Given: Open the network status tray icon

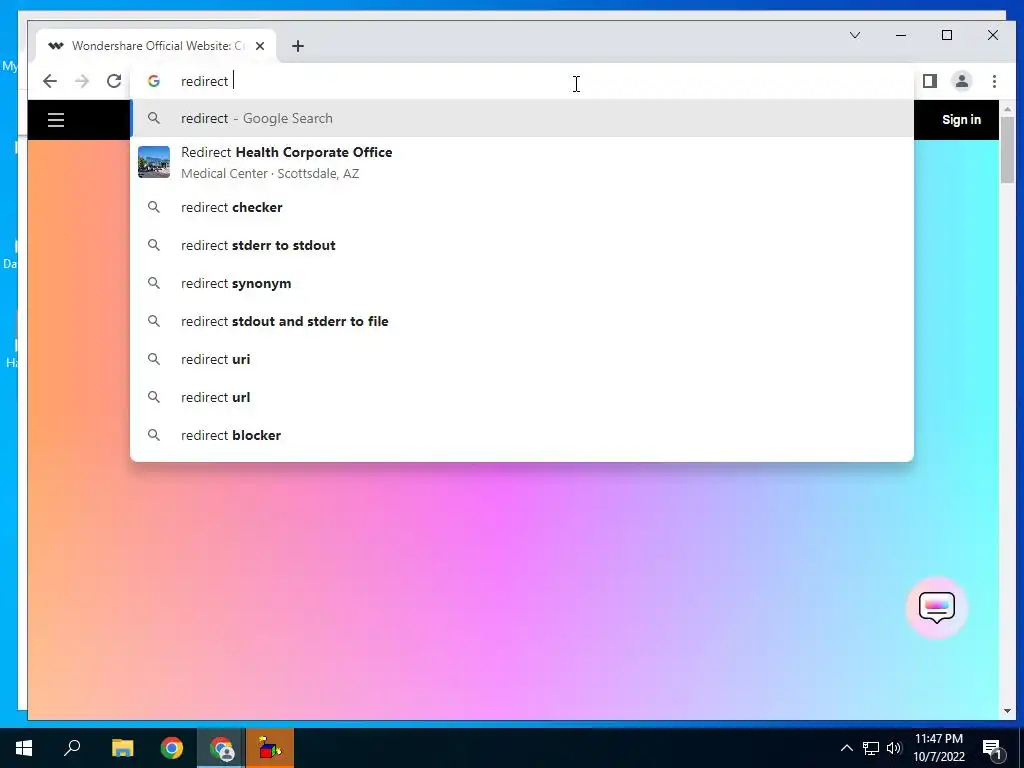Looking at the screenshot, I should coord(871,748).
